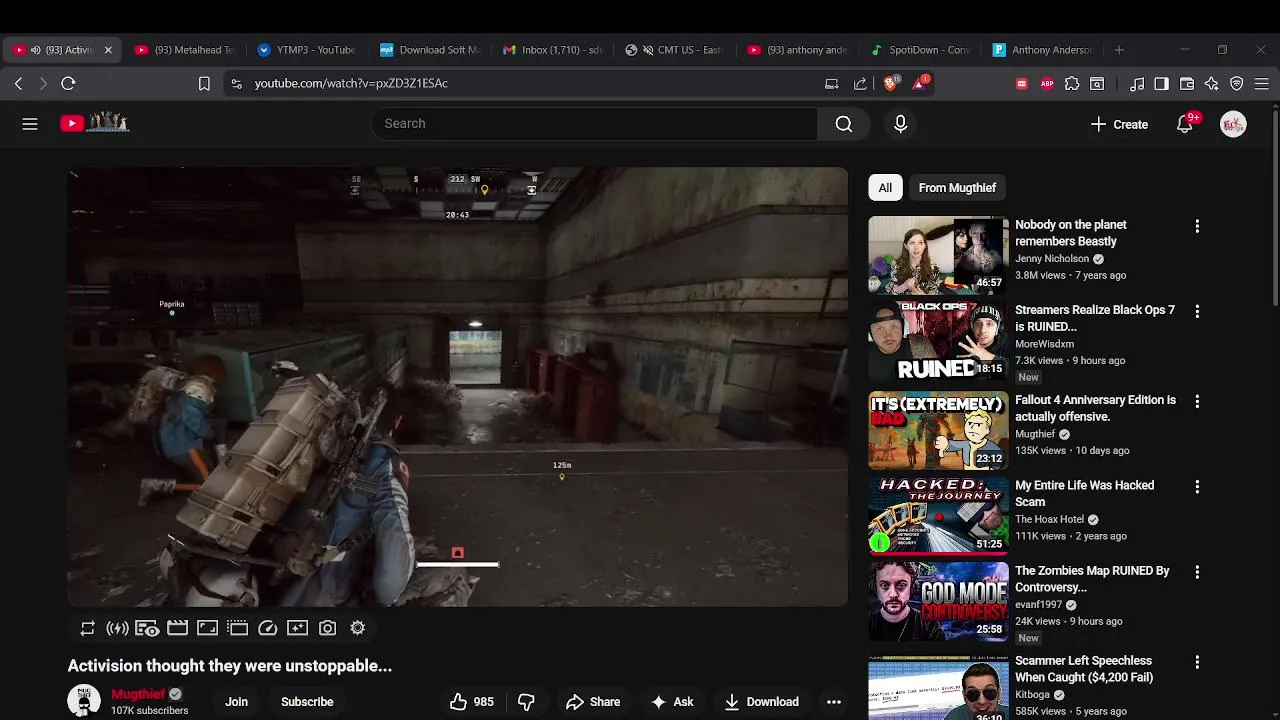Toggle browser sidebar panel icon
The image size is (1280, 720).
click(1161, 84)
